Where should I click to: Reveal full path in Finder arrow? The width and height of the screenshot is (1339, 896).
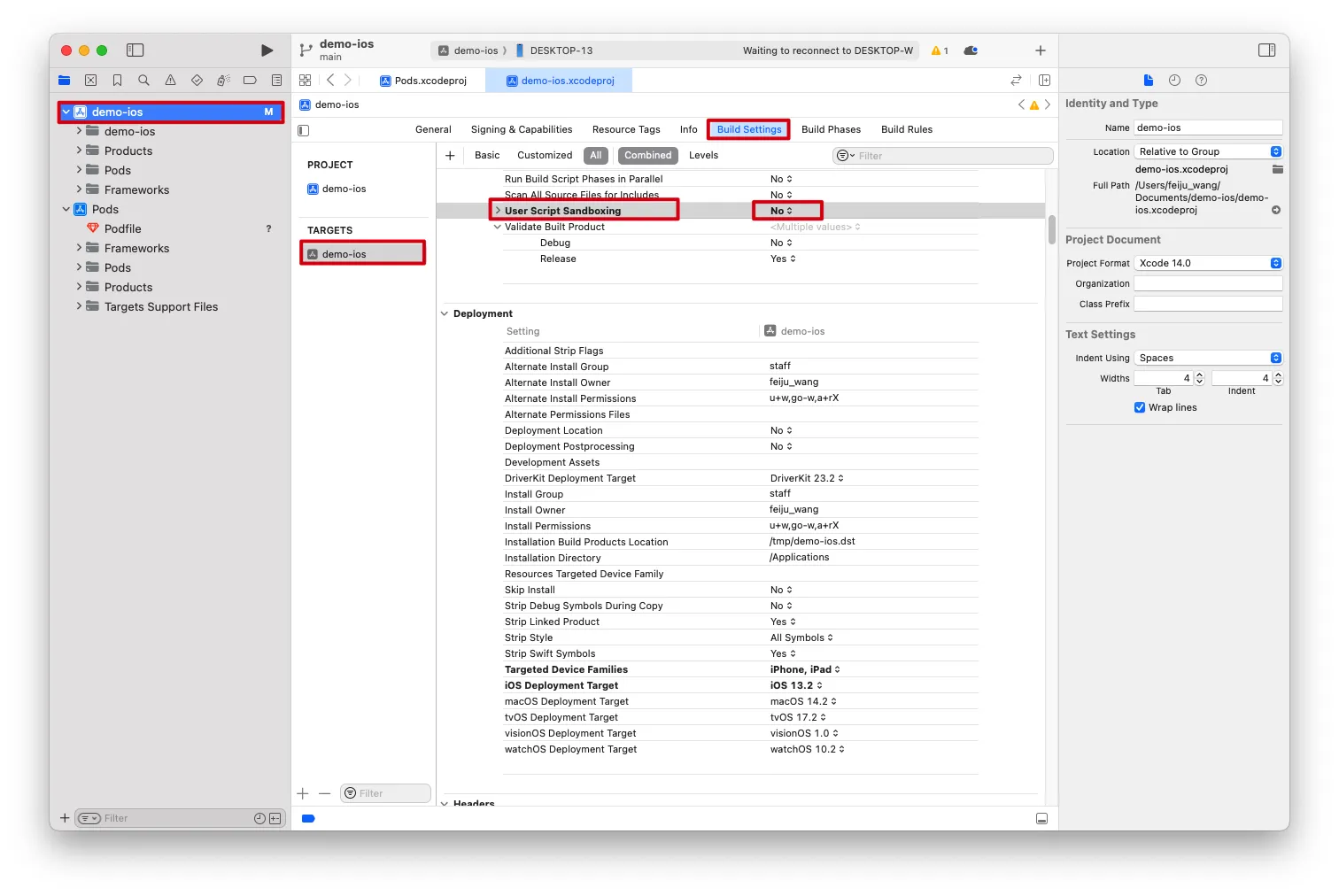(x=1276, y=211)
